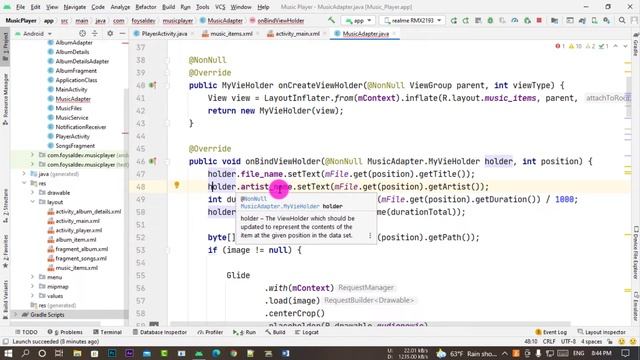Image resolution: width=640 pixels, height=360 pixels.
Task: Click the Sync Project with Gradle icon
Action: tap(582, 20)
